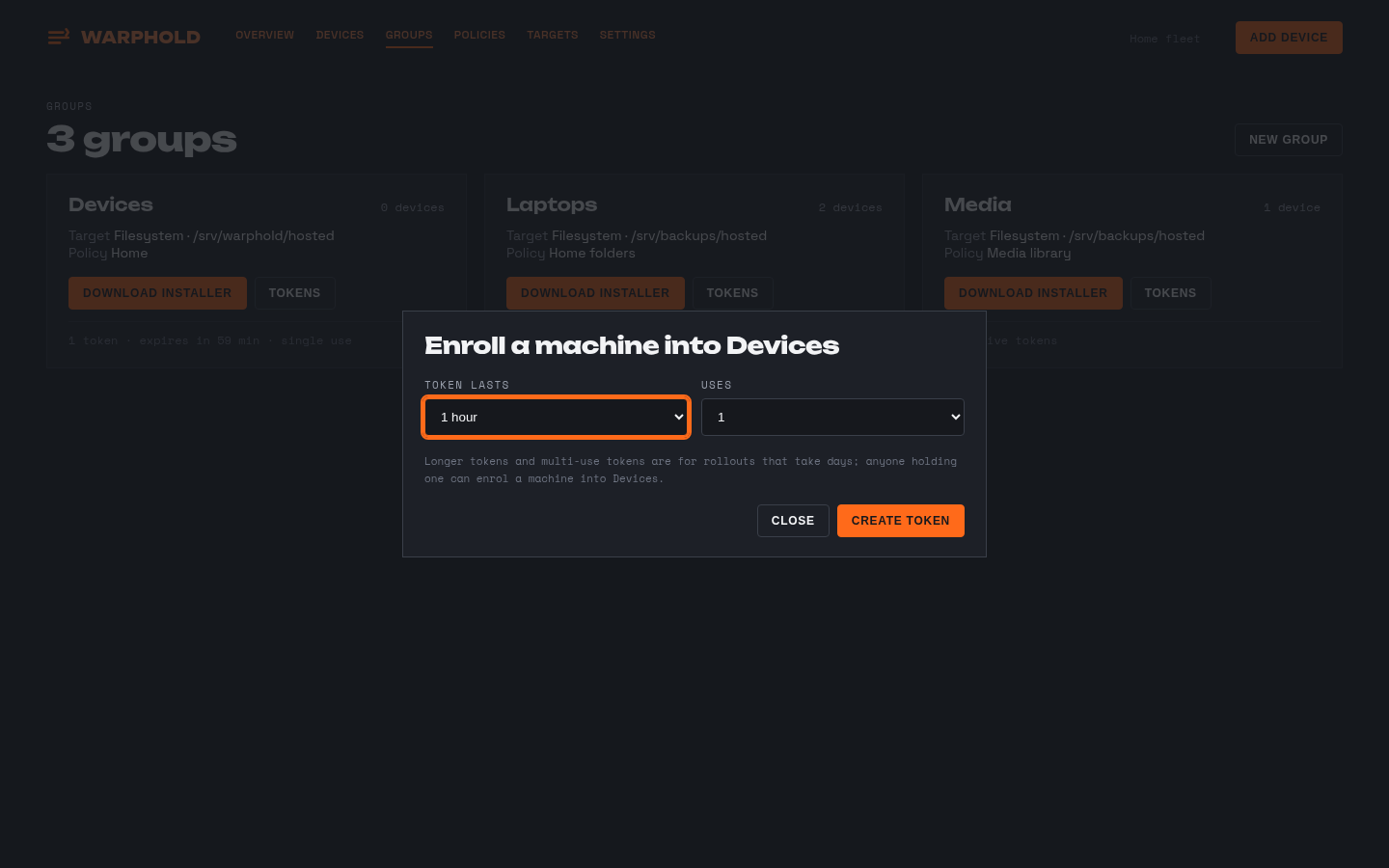Open Tokens for Laptops group
Screen dimensions: 1389x868
coord(732,293)
